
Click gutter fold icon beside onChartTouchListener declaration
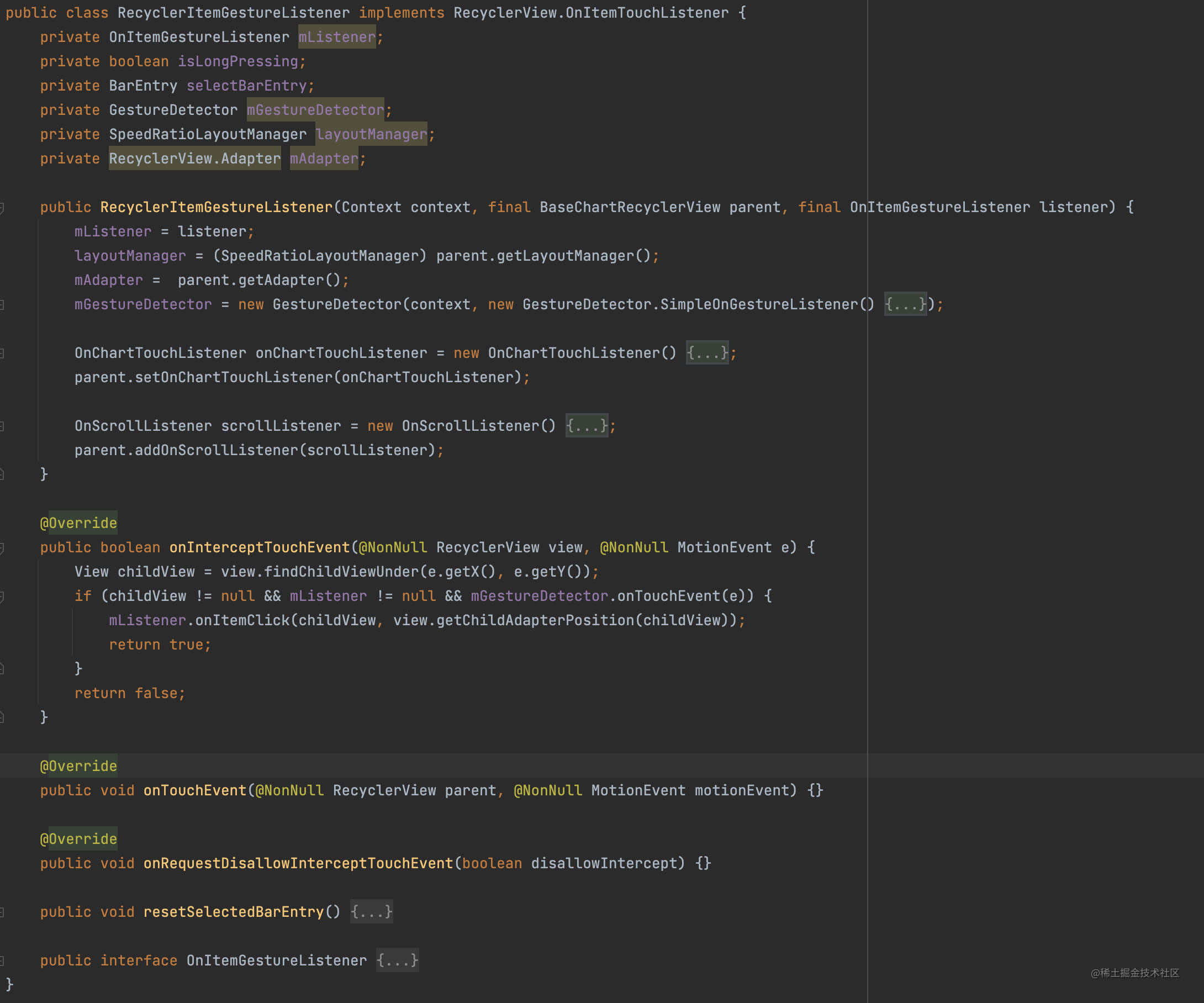(2, 353)
